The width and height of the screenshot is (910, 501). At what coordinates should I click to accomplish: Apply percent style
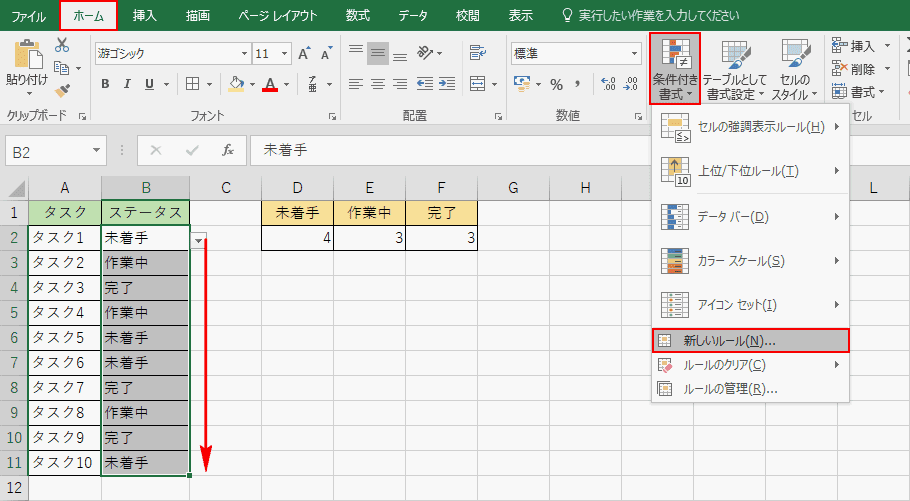[x=557, y=85]
